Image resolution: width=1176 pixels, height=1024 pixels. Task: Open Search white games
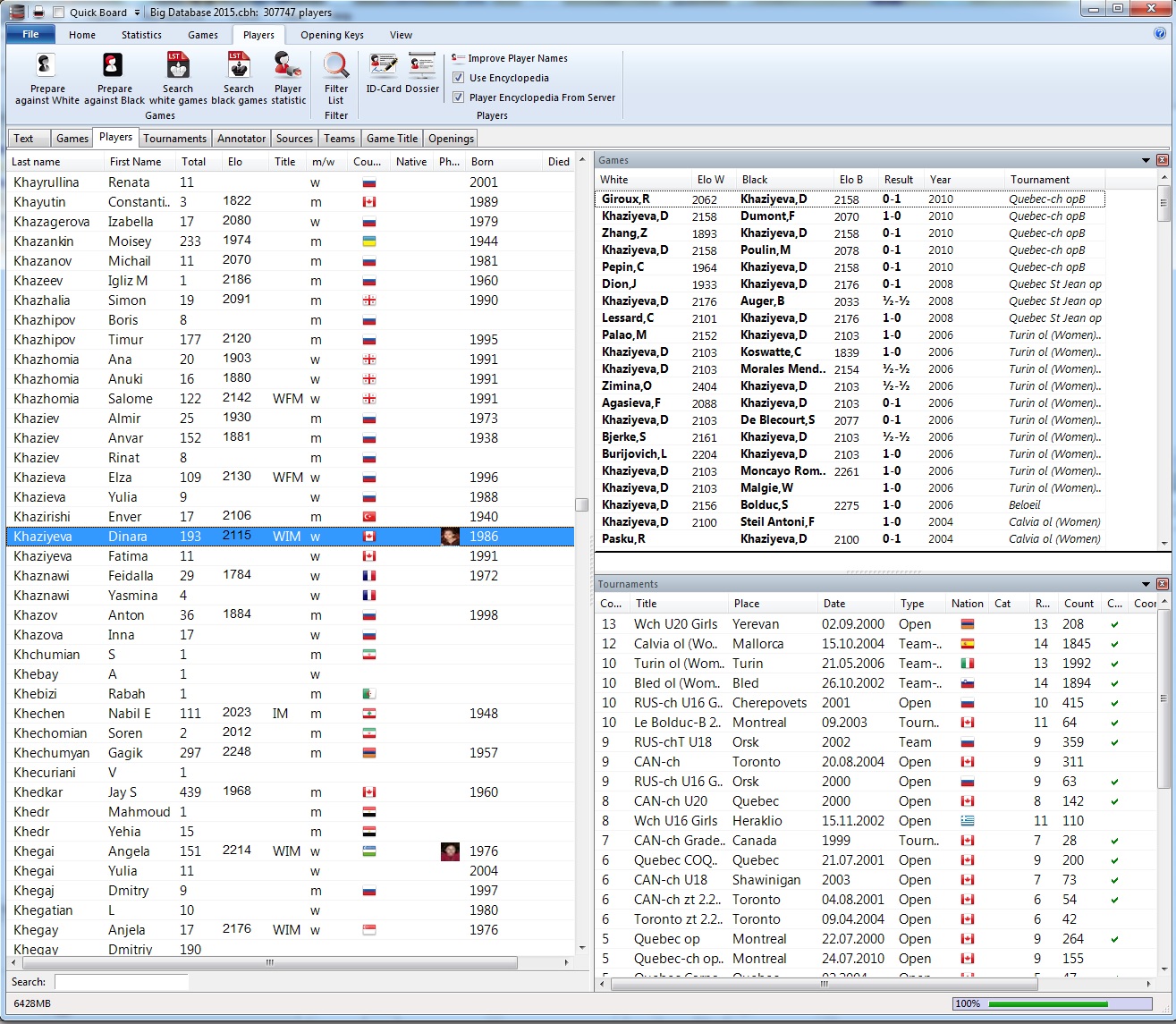click(x=177, y=78)
